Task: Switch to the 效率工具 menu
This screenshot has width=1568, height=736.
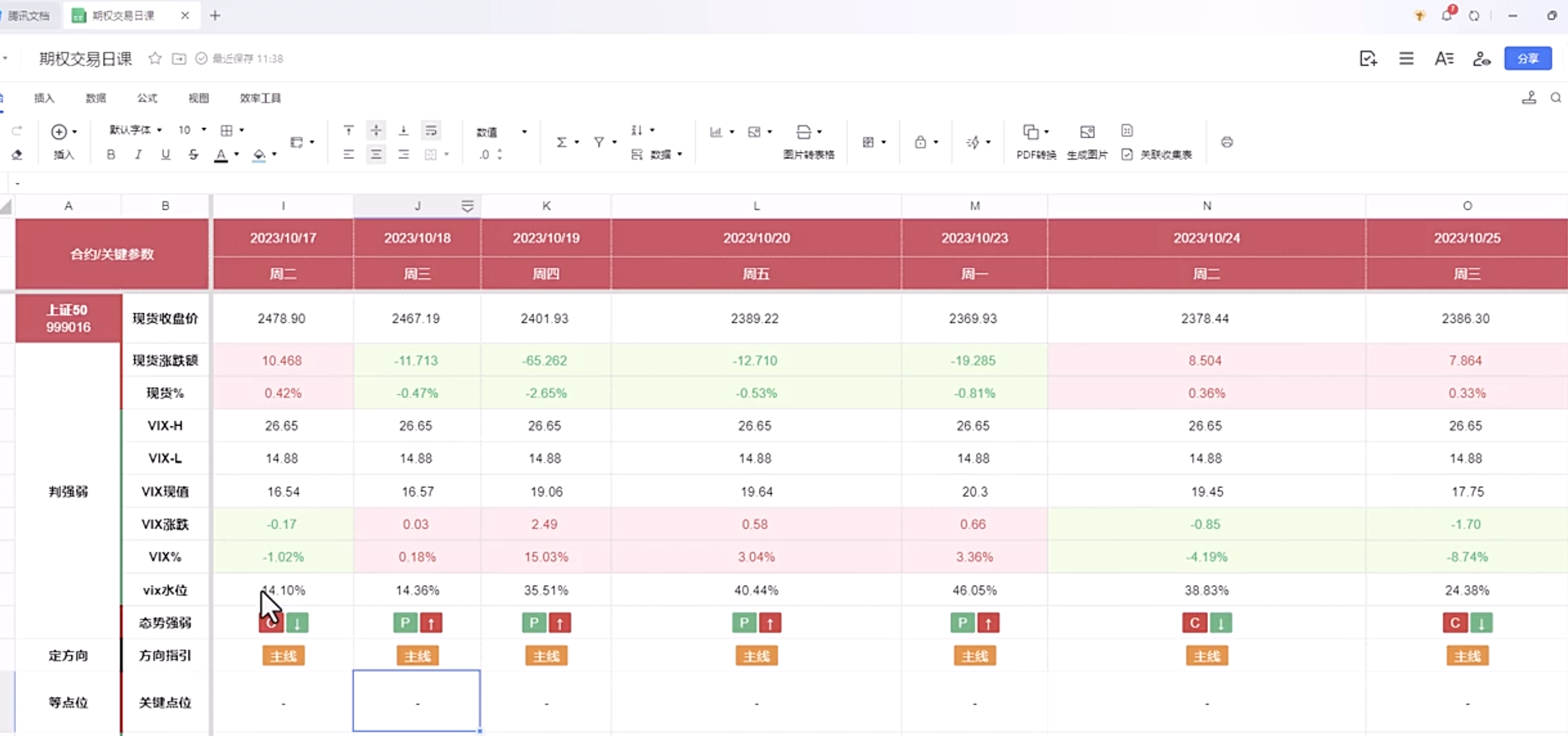Action: pyautogui.click(x=260, y=98)
